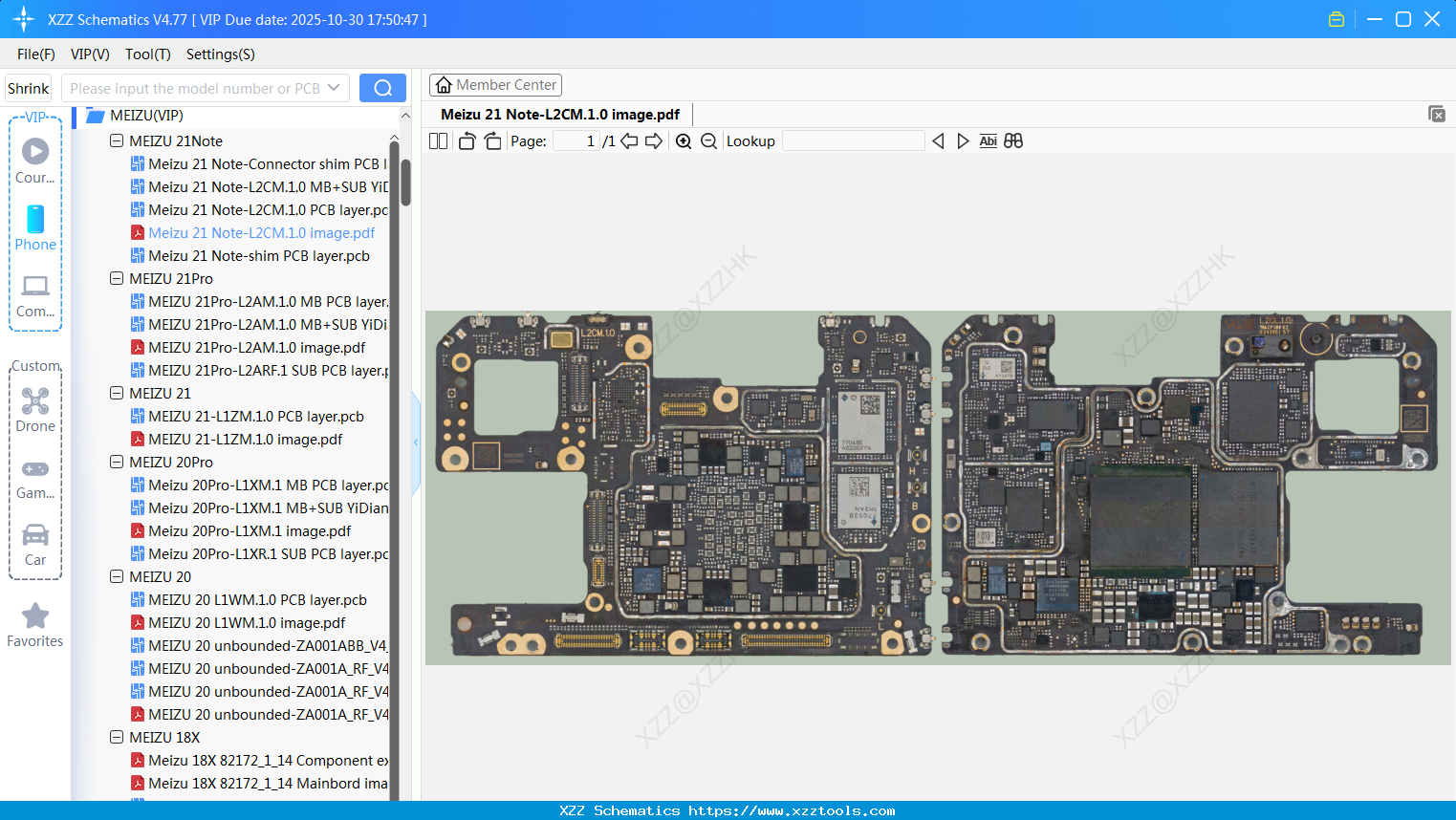This screenshot has width=1456, height=820.
Task: Collapse the MEIZU 20 tree group
Action: (x=117, y=576)
